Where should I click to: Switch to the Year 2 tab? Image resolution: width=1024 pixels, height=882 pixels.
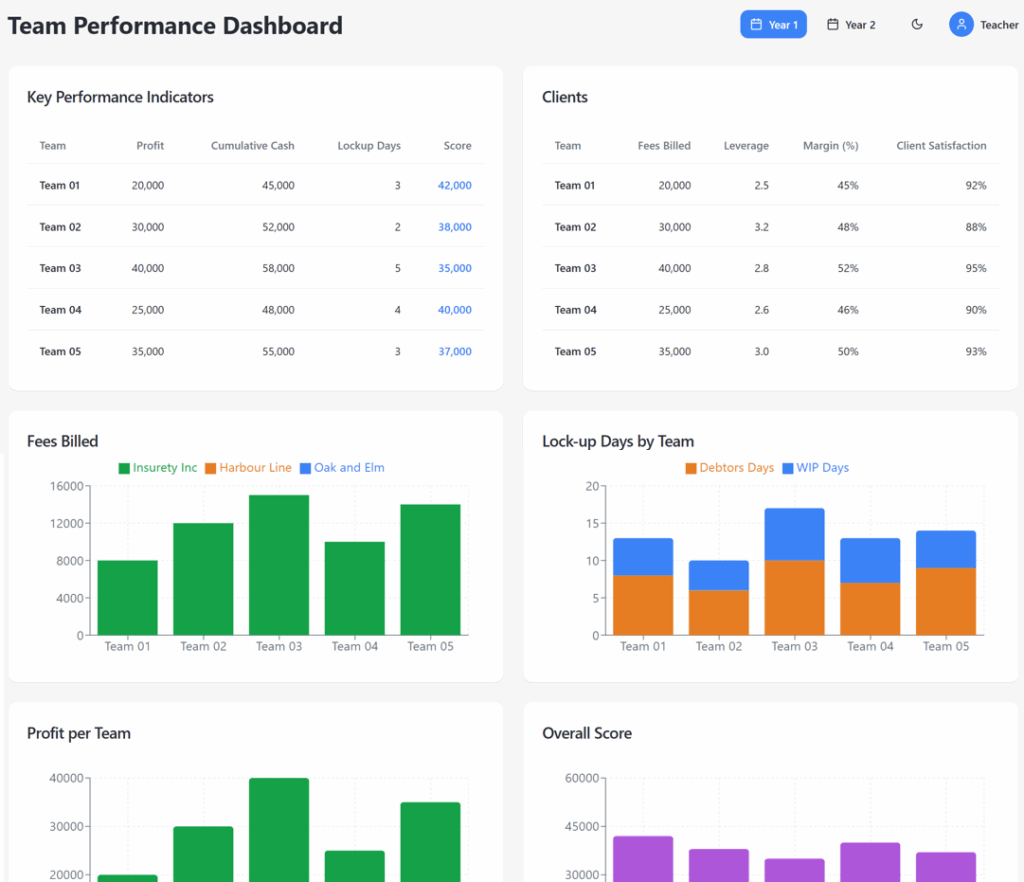[851, 25]
